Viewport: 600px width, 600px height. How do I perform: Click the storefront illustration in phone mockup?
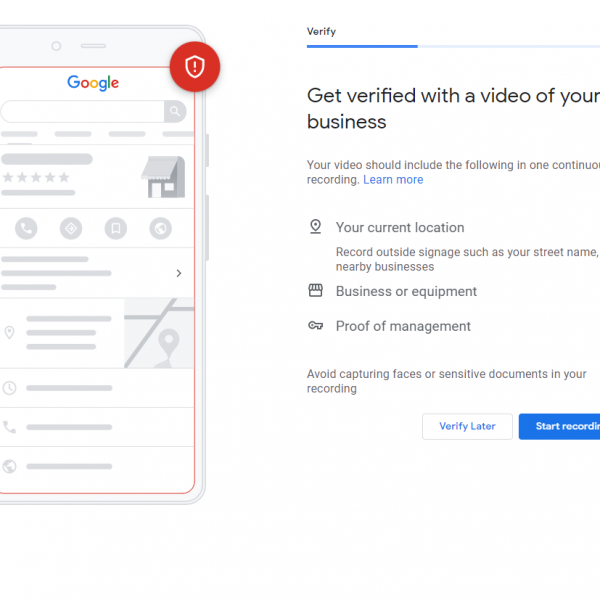(163, 176)
